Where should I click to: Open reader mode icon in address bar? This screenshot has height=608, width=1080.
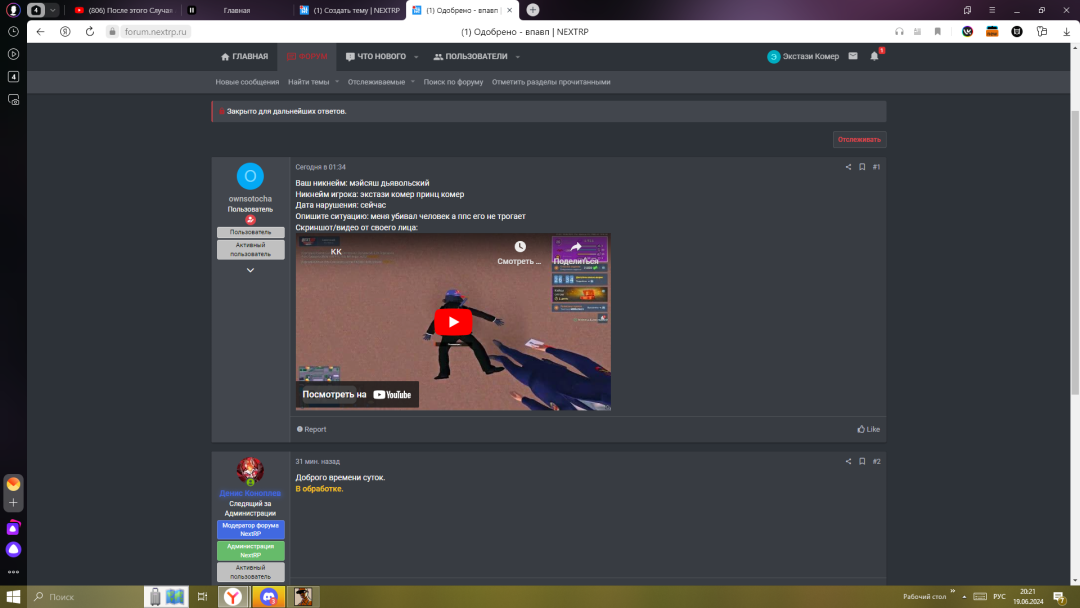pyautogui.click(x=917, y=32)
